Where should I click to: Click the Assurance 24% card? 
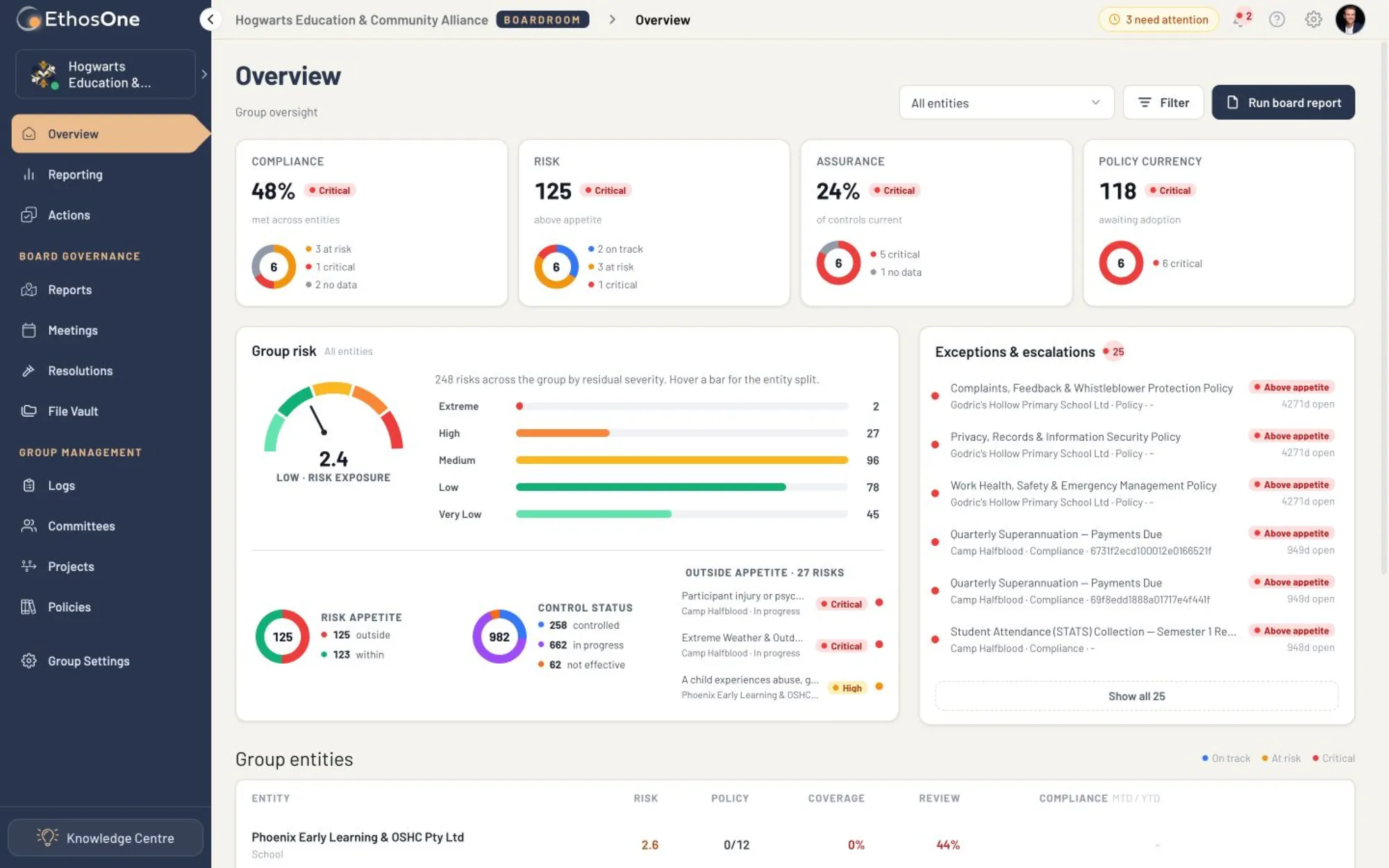pyautogui.click(x=935, y=223)
